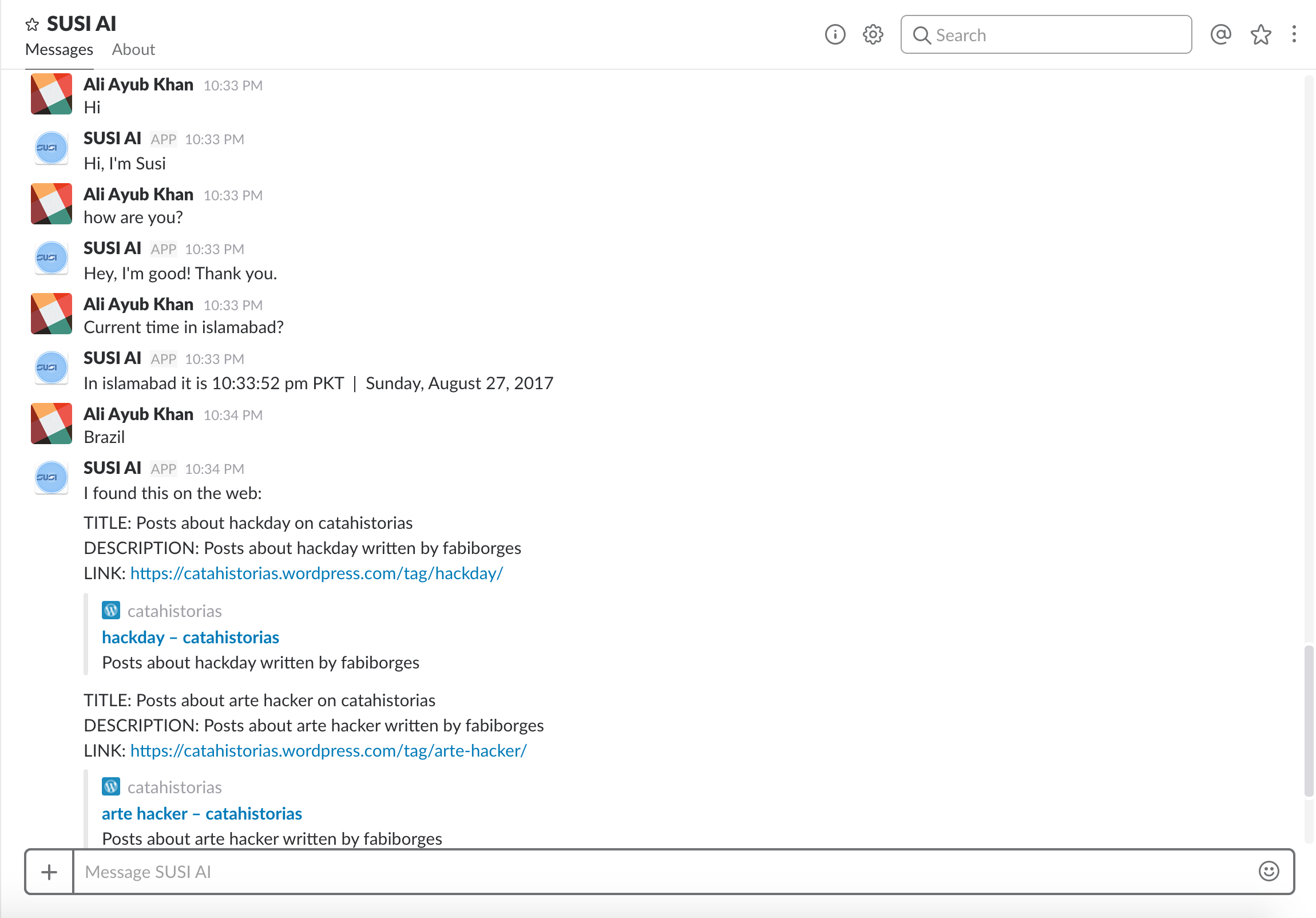Open conversation settings gear
This screenshot has width=1316, height=918.
click(873, 35)
